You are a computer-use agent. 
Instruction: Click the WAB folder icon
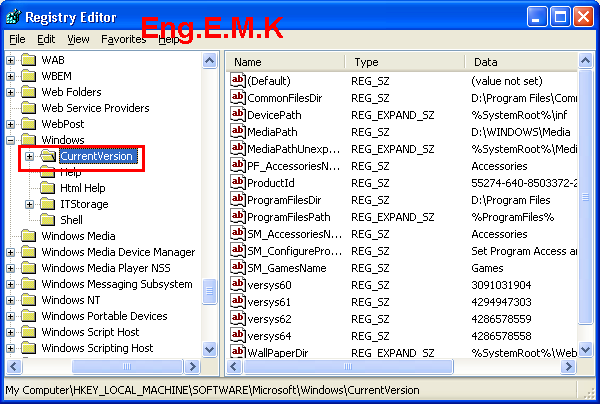click(x=29, y=60)
